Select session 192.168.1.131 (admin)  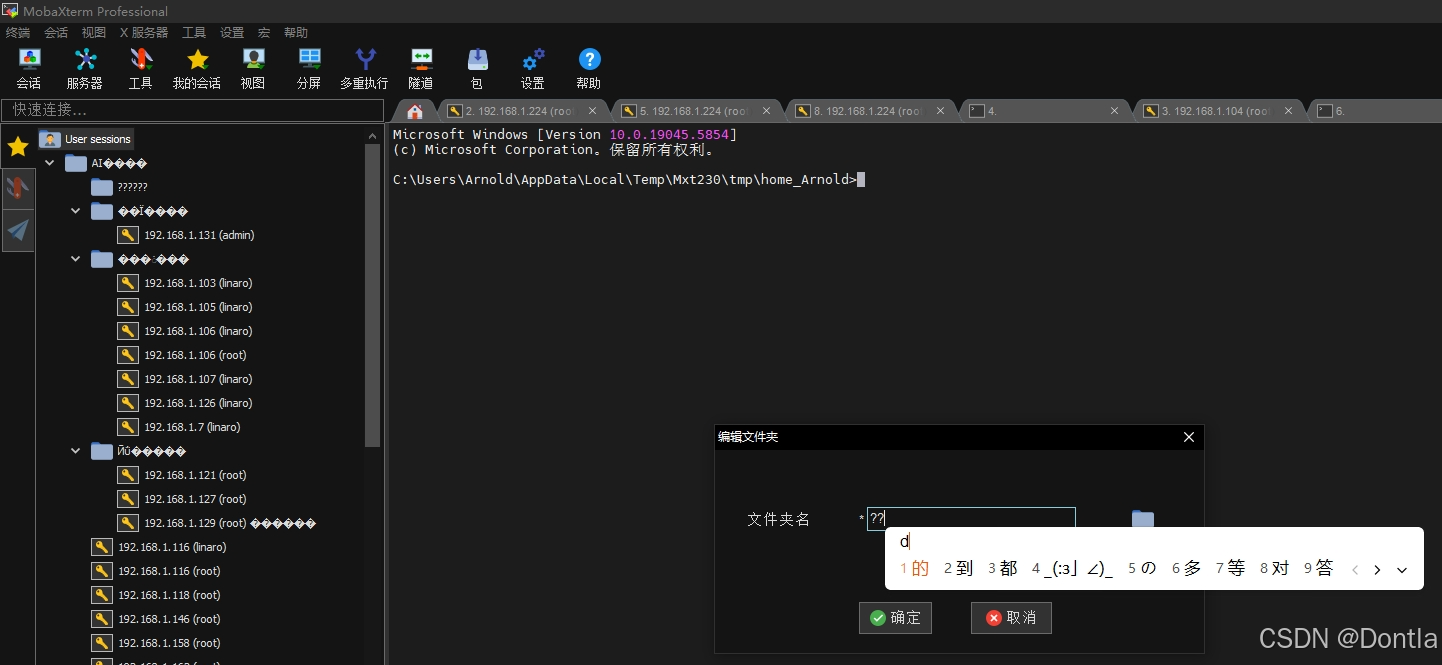point(186,235)
